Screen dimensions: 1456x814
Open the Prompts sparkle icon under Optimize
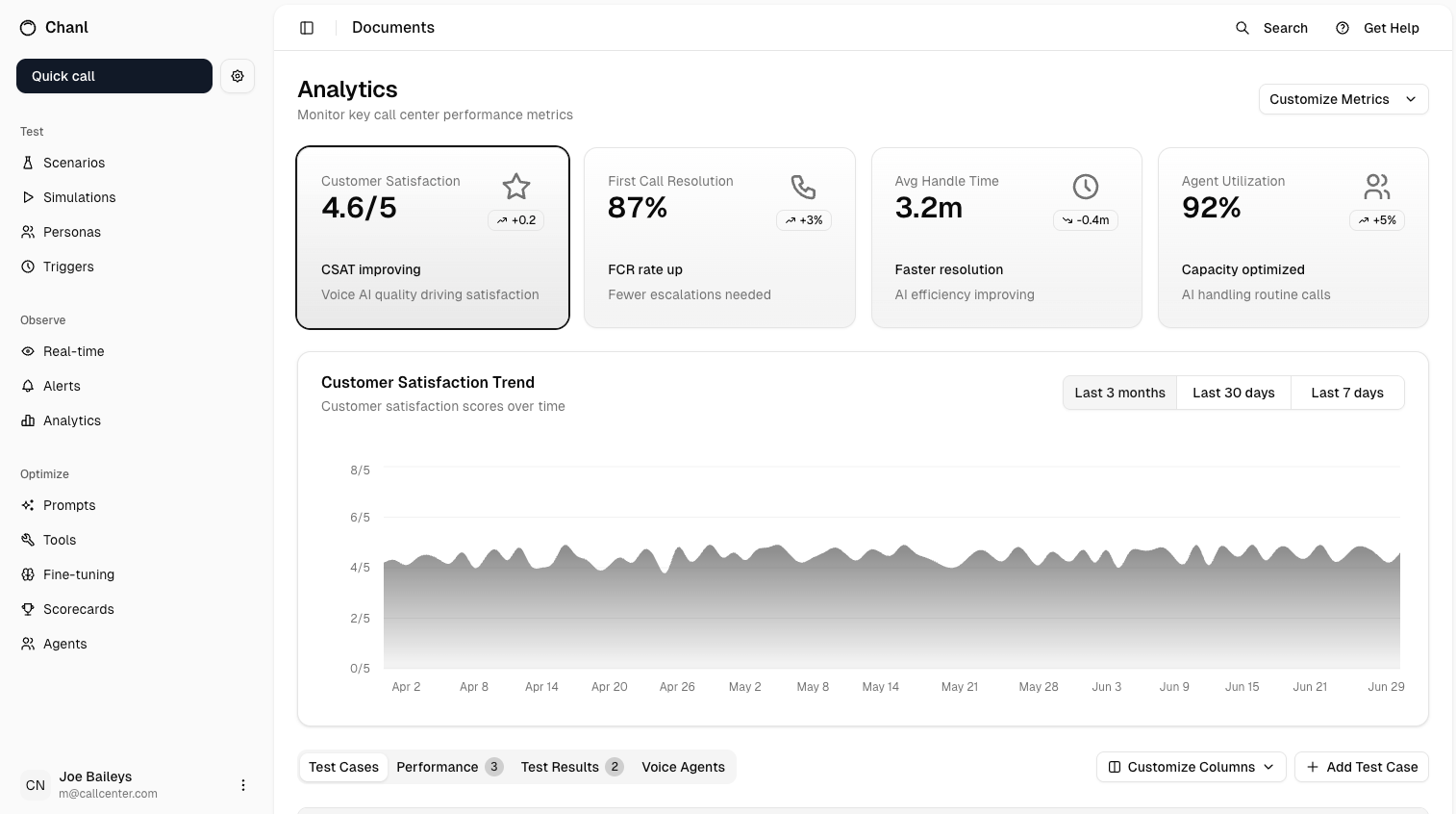(x=27, y=505)
